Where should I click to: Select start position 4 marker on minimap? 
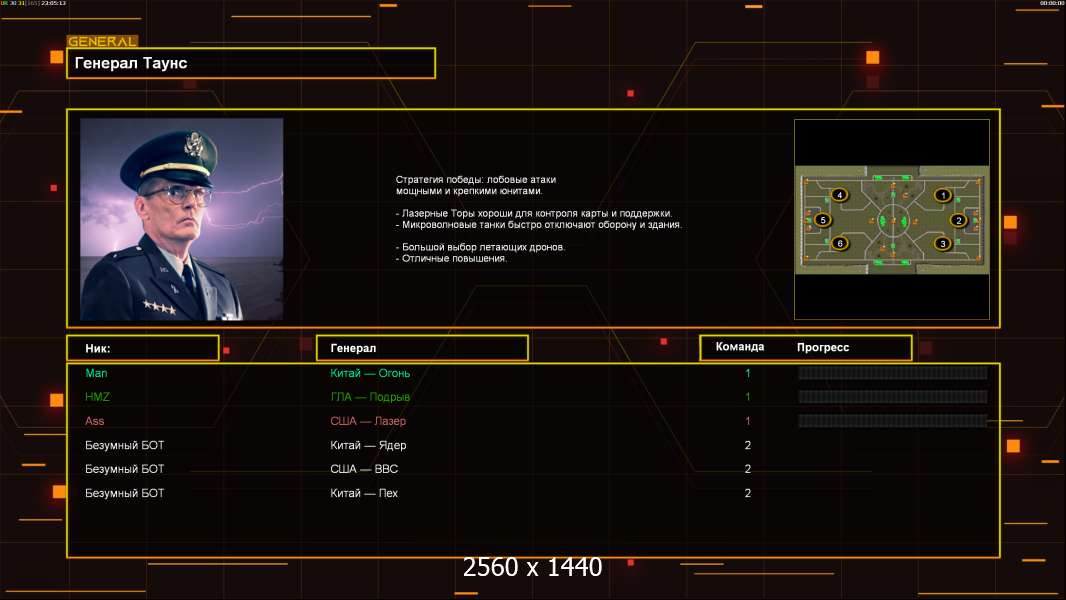[x=839, y=195]
